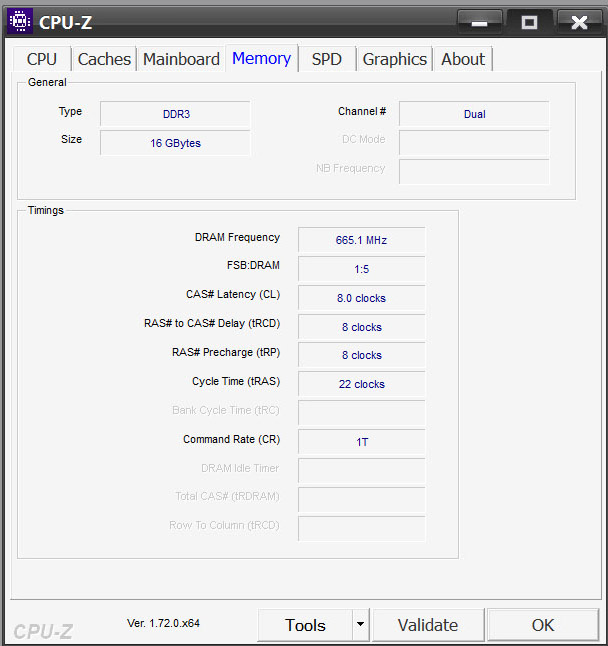Click the empty Bank Cycle Time field
Viewport: 608px width, 646px height.
pos(362,413)
